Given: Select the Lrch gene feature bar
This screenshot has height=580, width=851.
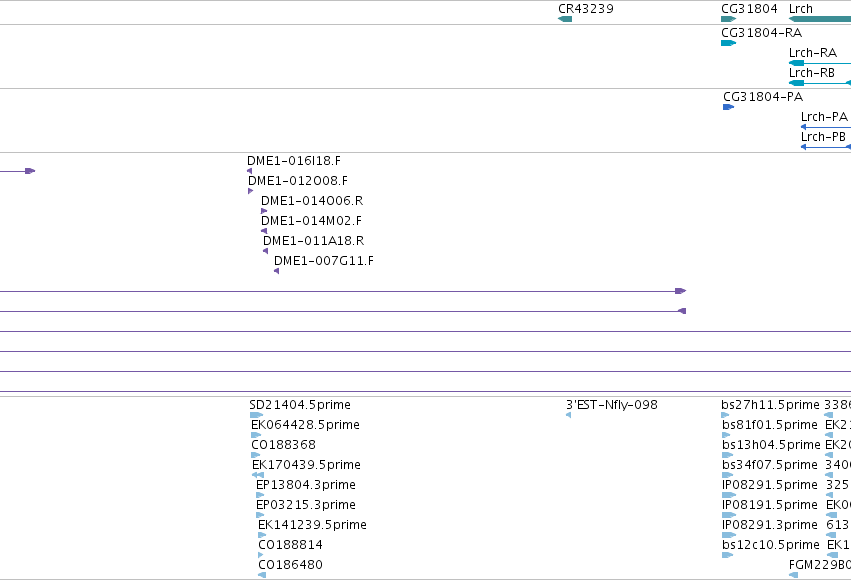Looking at the screenshot, I should pyautogui.click(x=820, y=19).
